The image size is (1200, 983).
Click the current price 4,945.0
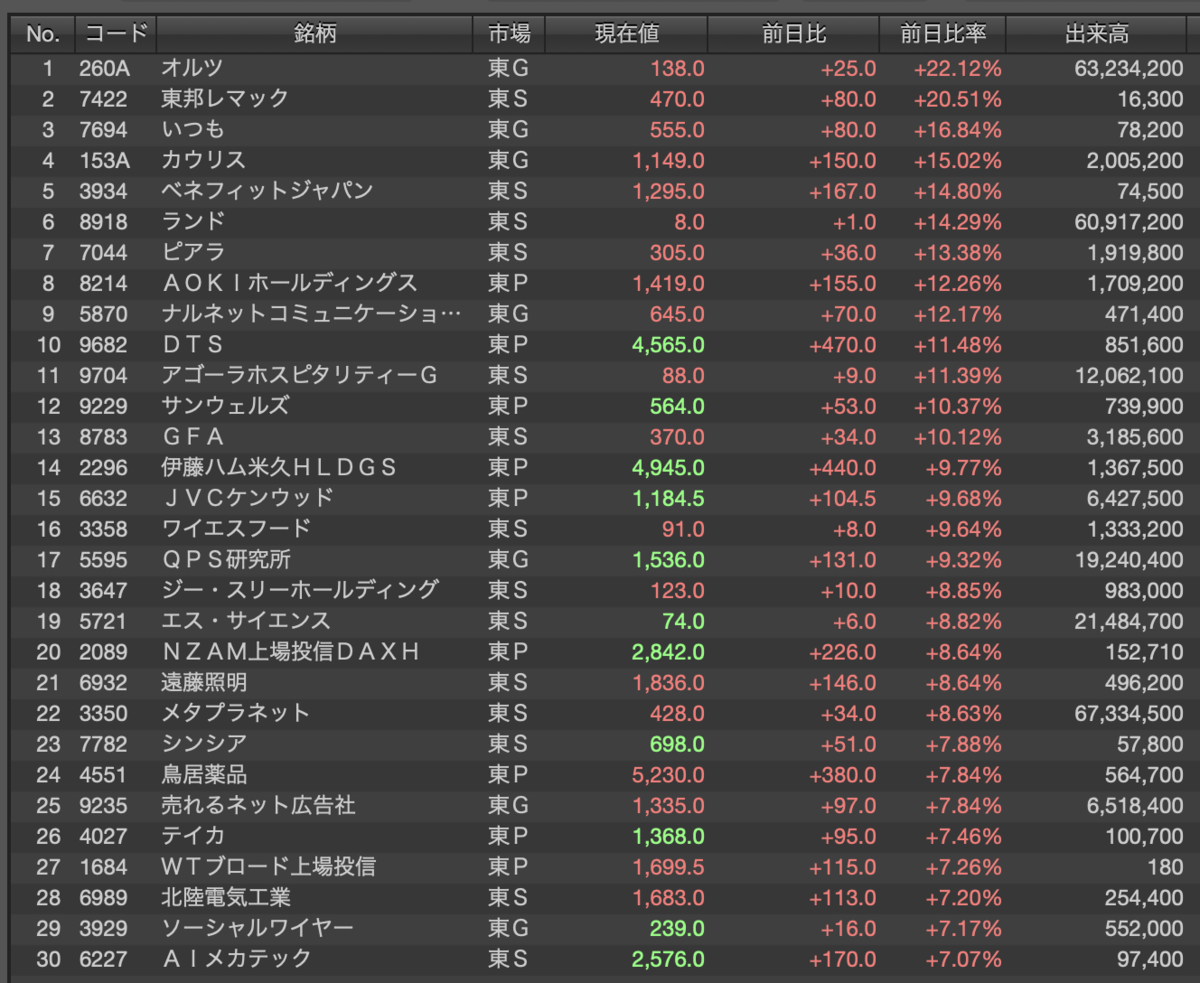(x=668, y=467)
